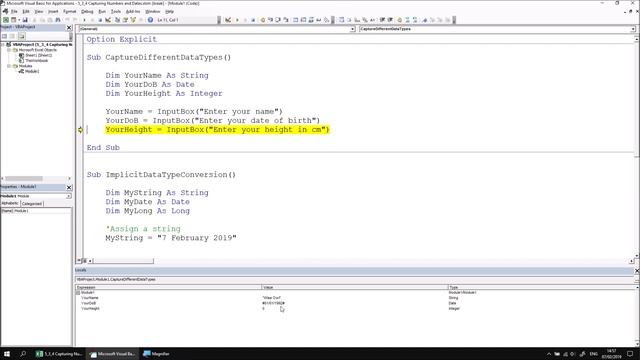Collapse the VBAProject root node

click(x=3, y=44)
